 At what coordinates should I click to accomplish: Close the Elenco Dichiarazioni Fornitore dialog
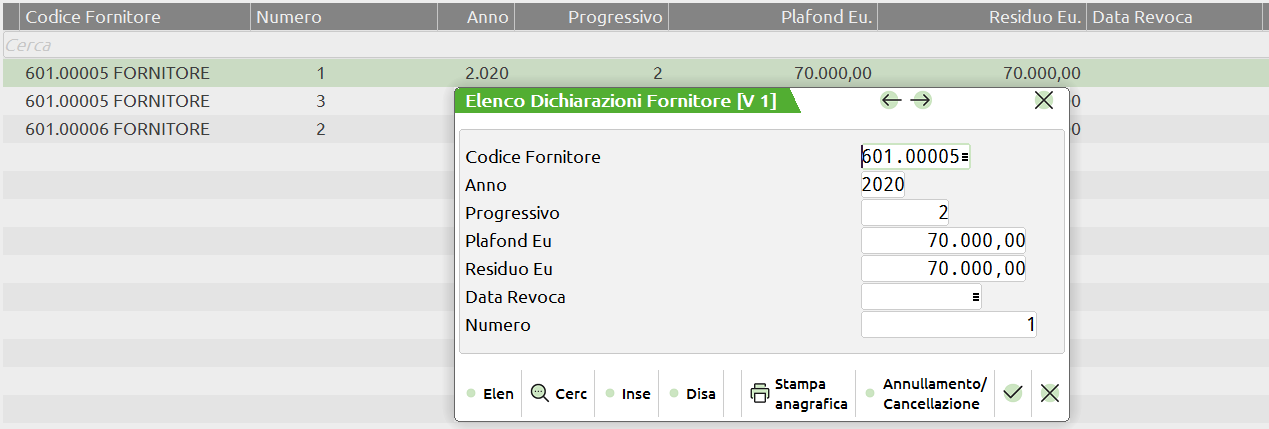tap(1043, 100)
